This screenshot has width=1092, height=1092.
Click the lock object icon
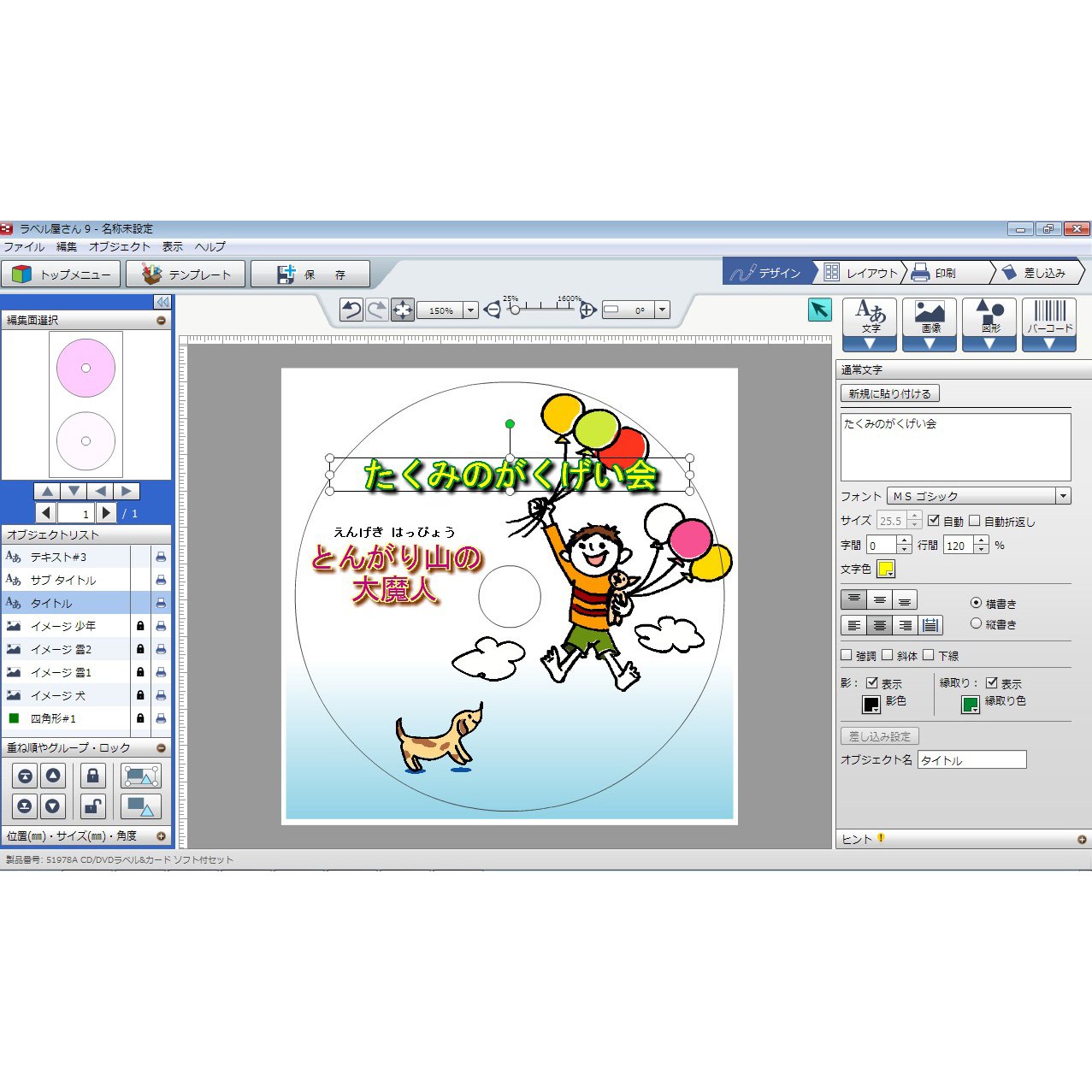[x=92, y=776]
